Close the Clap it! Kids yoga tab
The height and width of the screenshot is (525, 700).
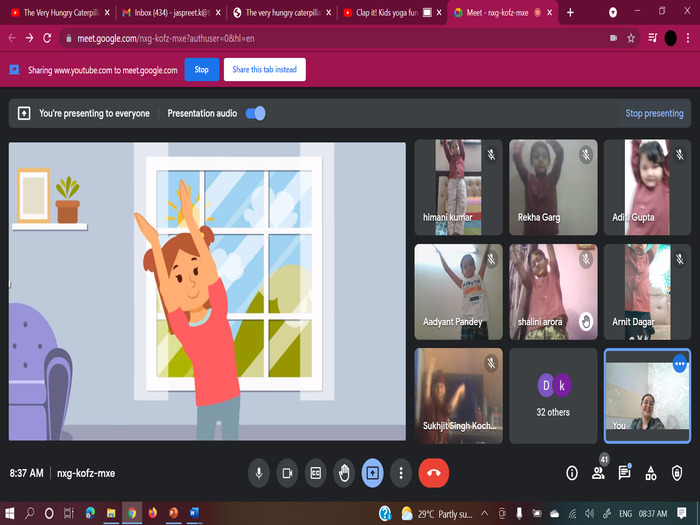pos(439,13)
